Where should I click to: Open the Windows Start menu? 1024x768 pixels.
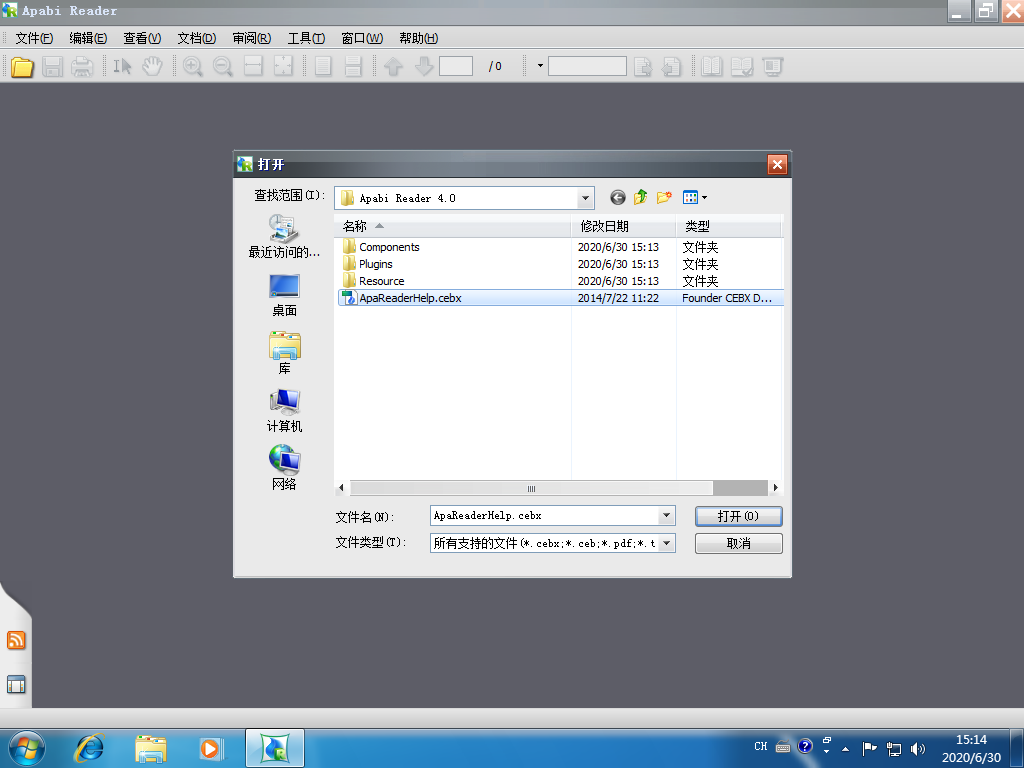click(x=27, y=748)
